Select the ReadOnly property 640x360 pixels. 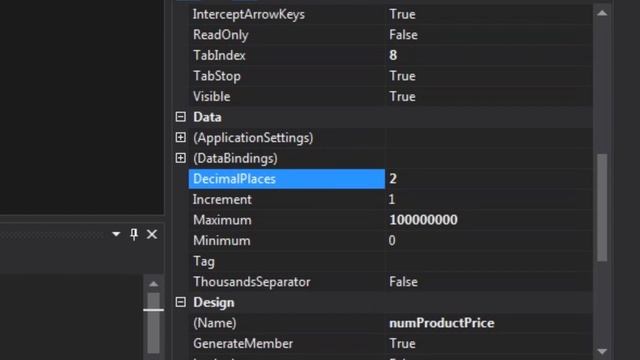pyautogui.click(x=220, y=35)
